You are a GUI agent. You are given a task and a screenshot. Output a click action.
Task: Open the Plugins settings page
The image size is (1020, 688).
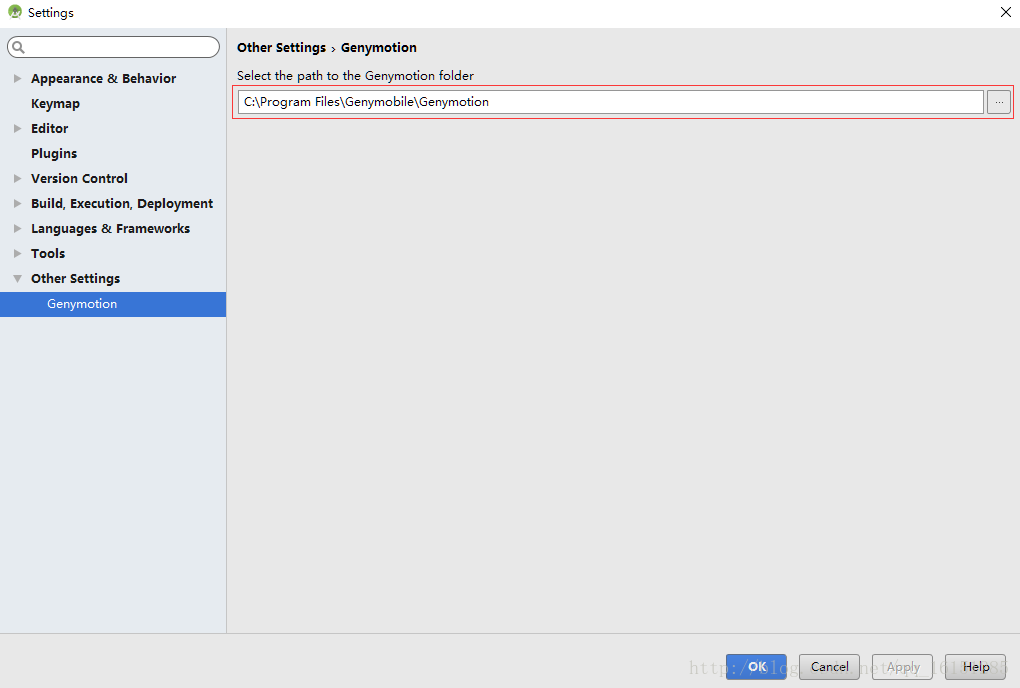point(54,153)
